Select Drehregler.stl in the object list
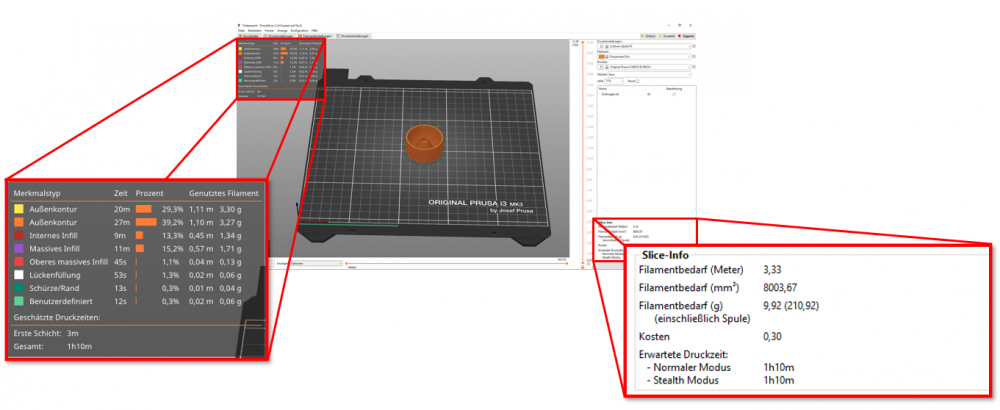The width and height of the screenshot is (1000, 410). click(x=610, y=94)
